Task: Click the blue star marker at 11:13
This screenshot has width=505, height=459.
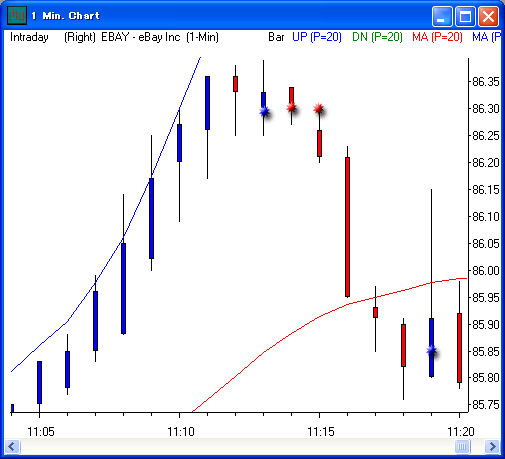Action: click(264, 111)
